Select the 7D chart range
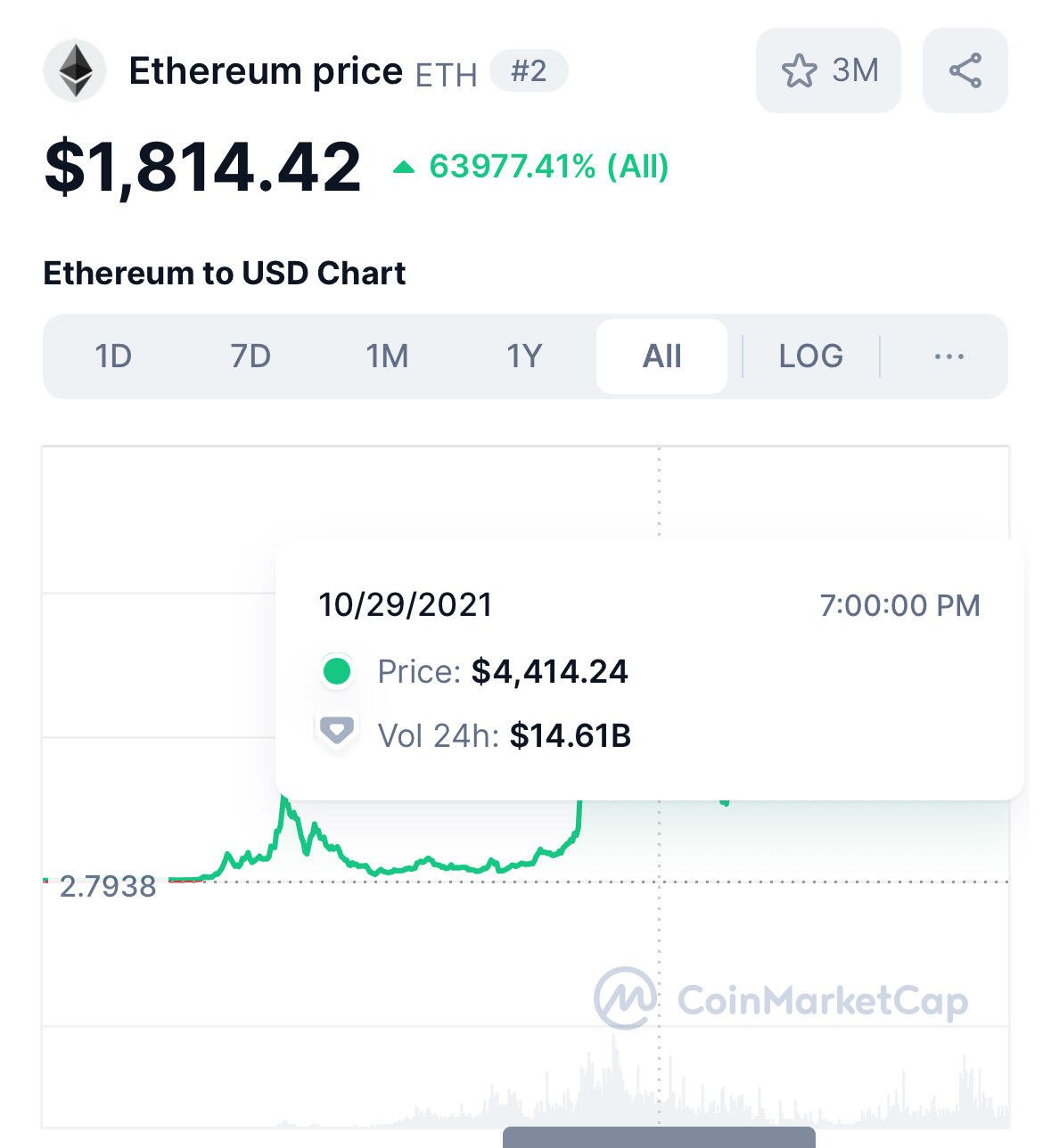The image size is (1051, 1148). 250,357
